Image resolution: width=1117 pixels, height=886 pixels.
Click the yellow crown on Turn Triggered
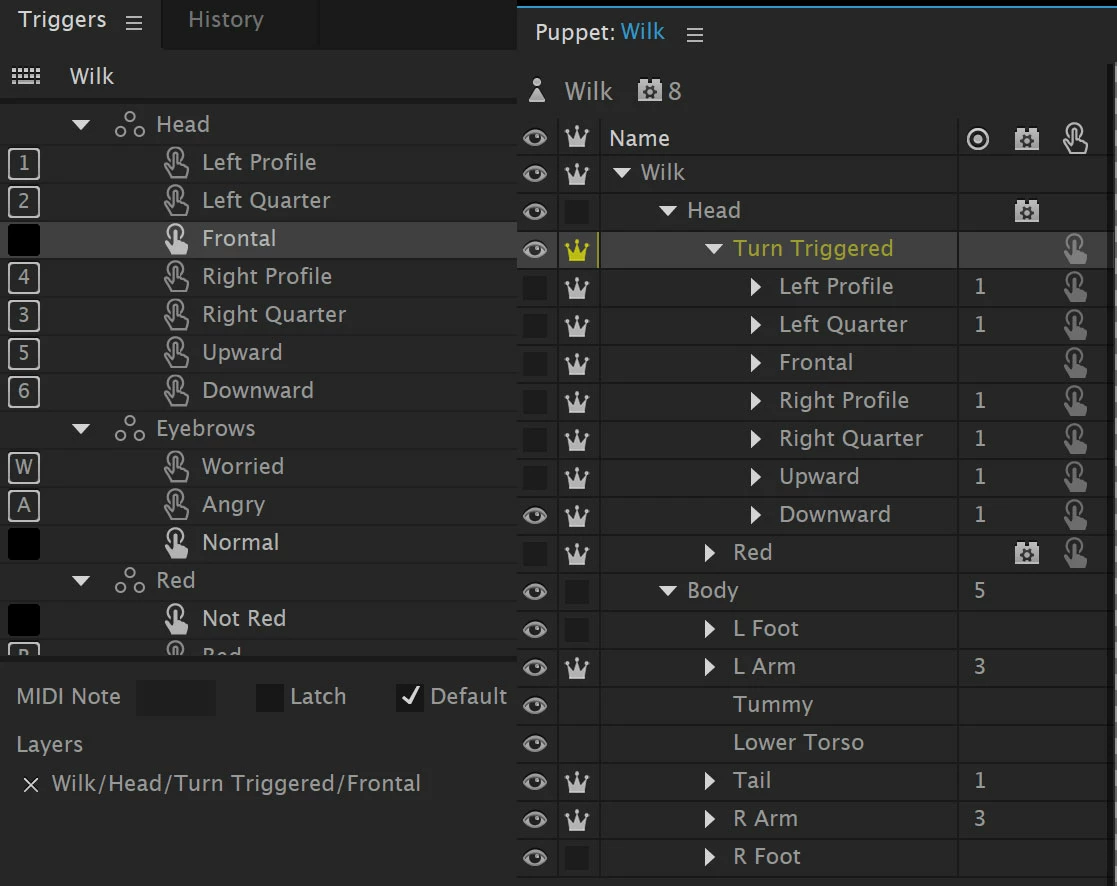[577, 249]
